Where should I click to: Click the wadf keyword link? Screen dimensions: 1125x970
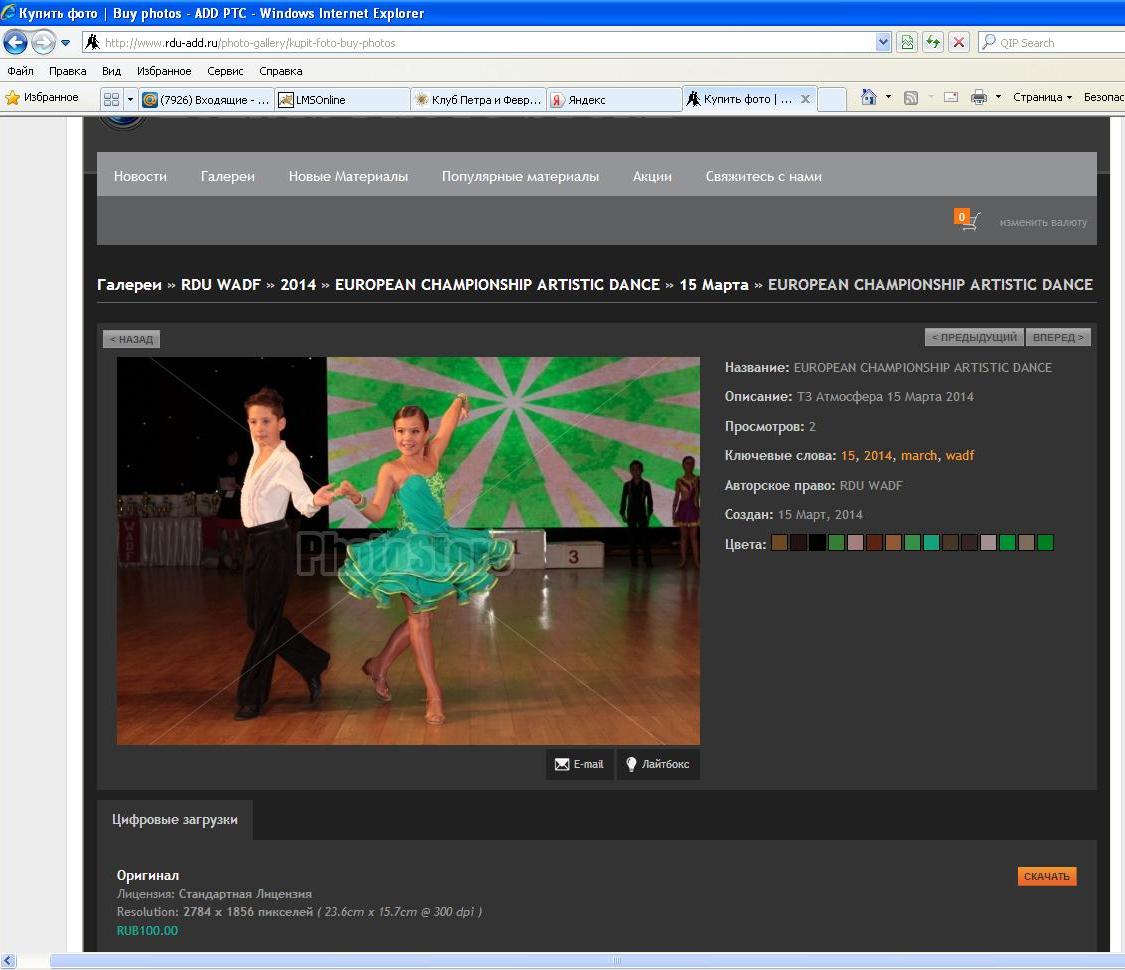point(960,455)
